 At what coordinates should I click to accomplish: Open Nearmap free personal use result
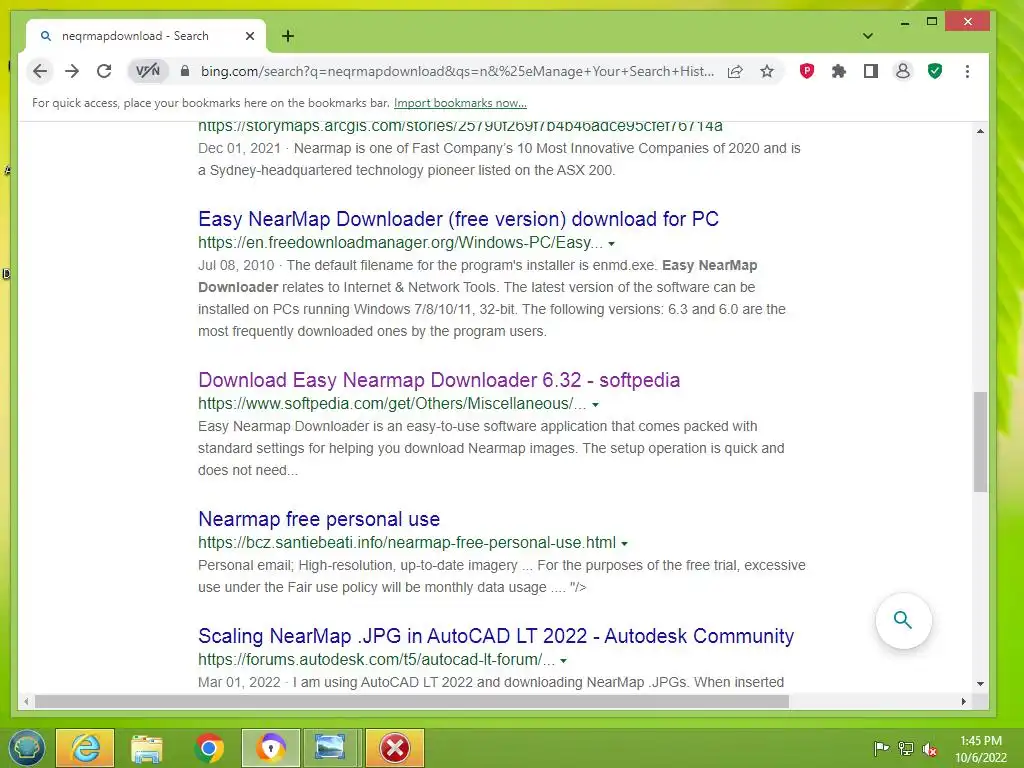(319, 519)
